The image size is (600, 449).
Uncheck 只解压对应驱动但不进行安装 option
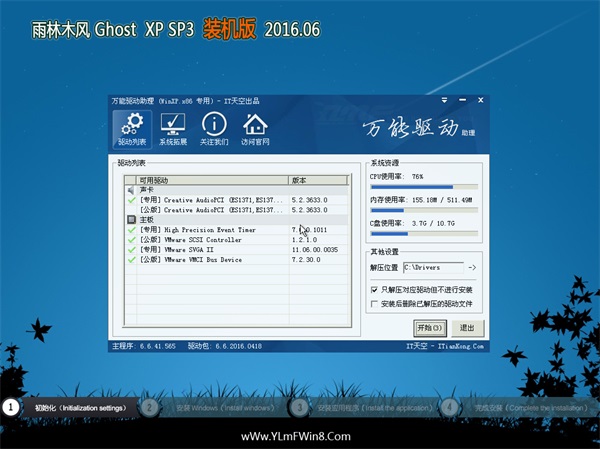[374, 288]
